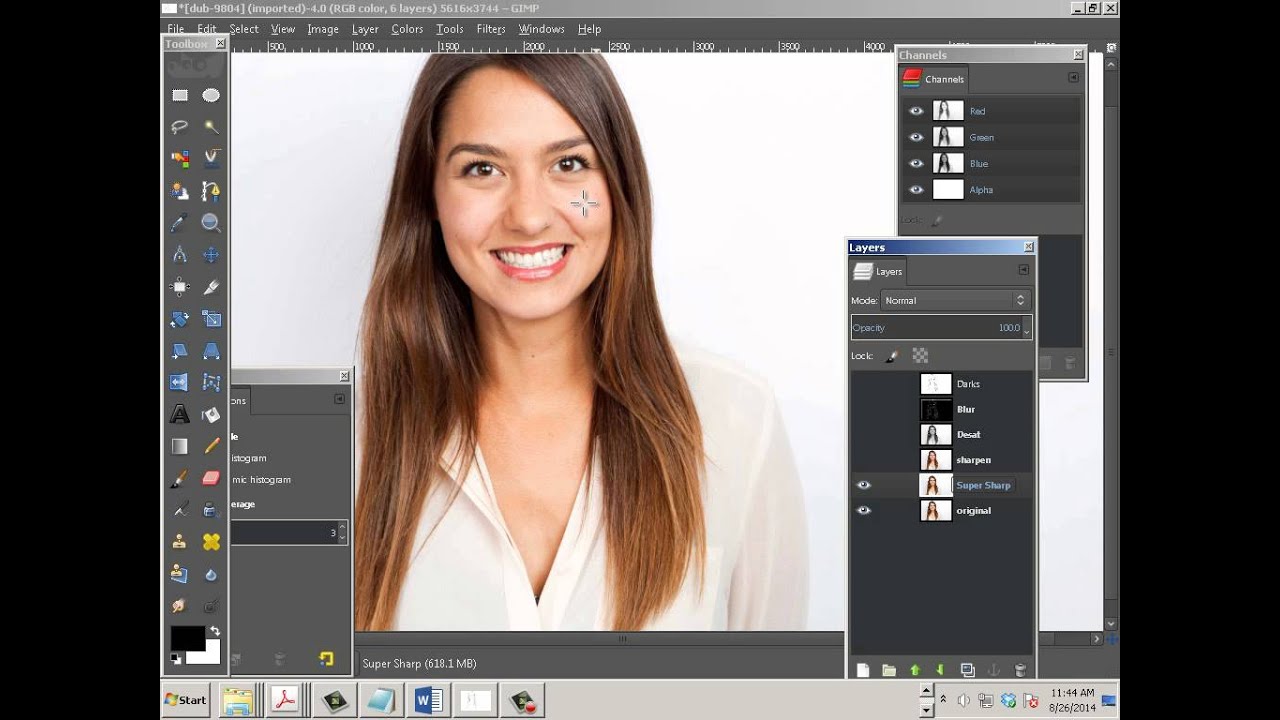This screenshot has height=720, width=1280.
Task: Select the Zoom magnifier tool
Action: [x=211, y=224]
